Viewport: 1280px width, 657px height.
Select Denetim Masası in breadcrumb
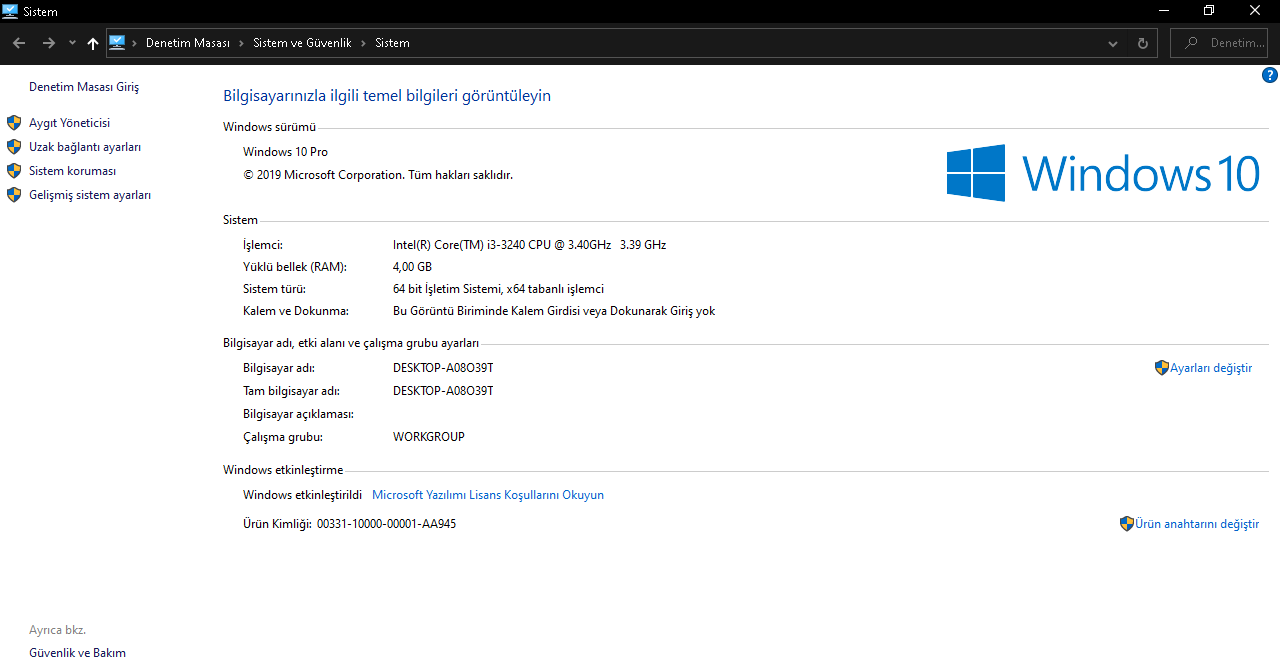tap(188, 43)
